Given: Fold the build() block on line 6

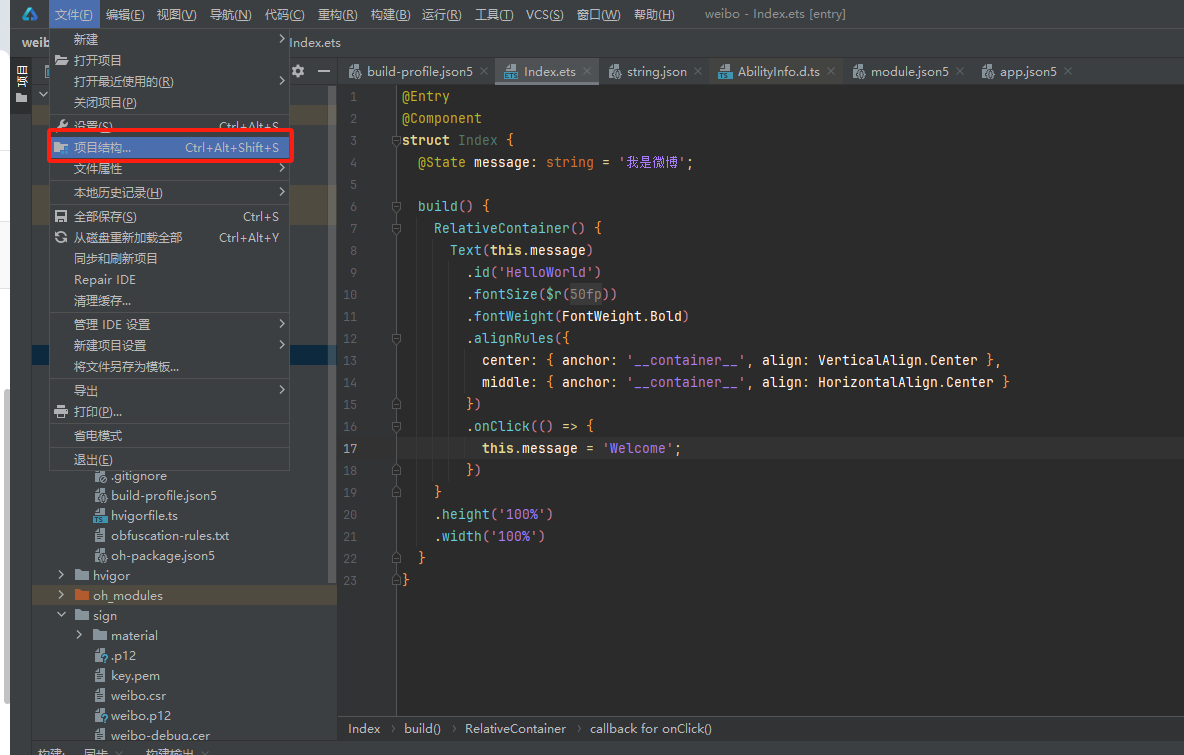Looking at the screenshot, I should pyautogui.click(x=396, y=206).
